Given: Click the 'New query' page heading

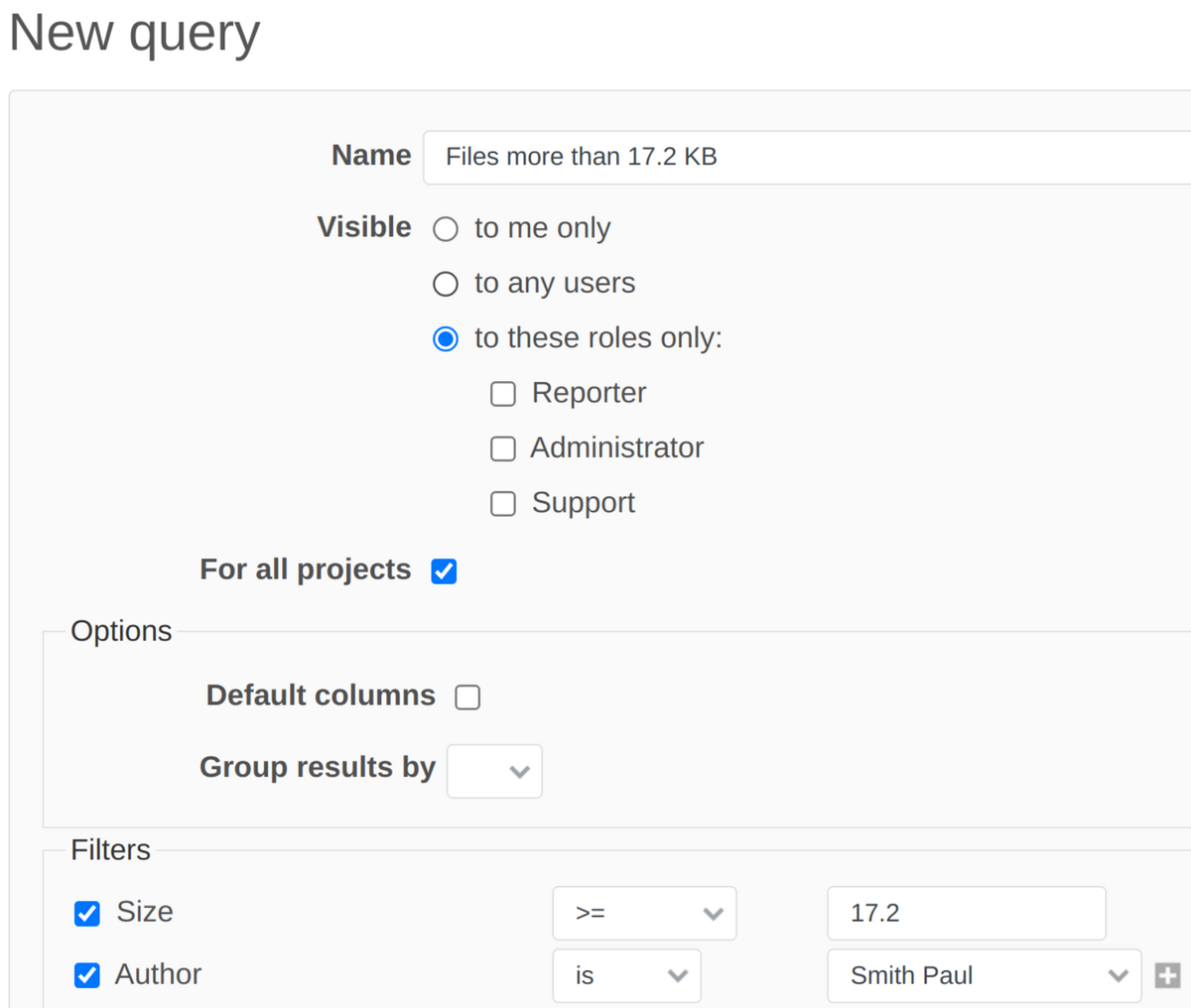Looking at the screenshot, I should coord(133,33).
